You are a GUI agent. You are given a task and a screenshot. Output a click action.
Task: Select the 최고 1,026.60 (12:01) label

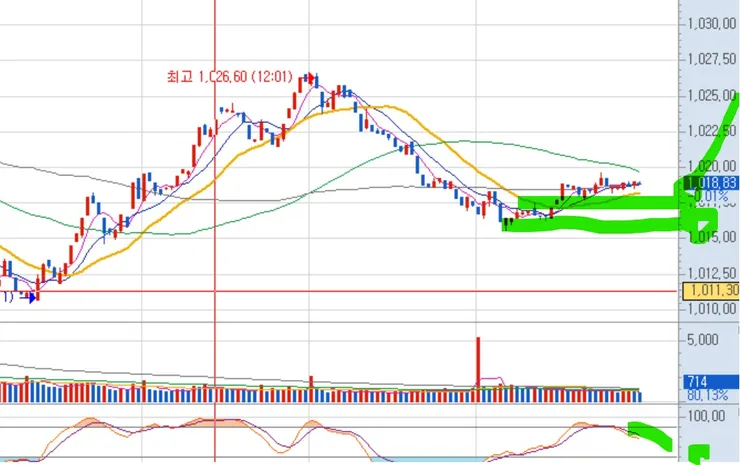coord(230,76)
